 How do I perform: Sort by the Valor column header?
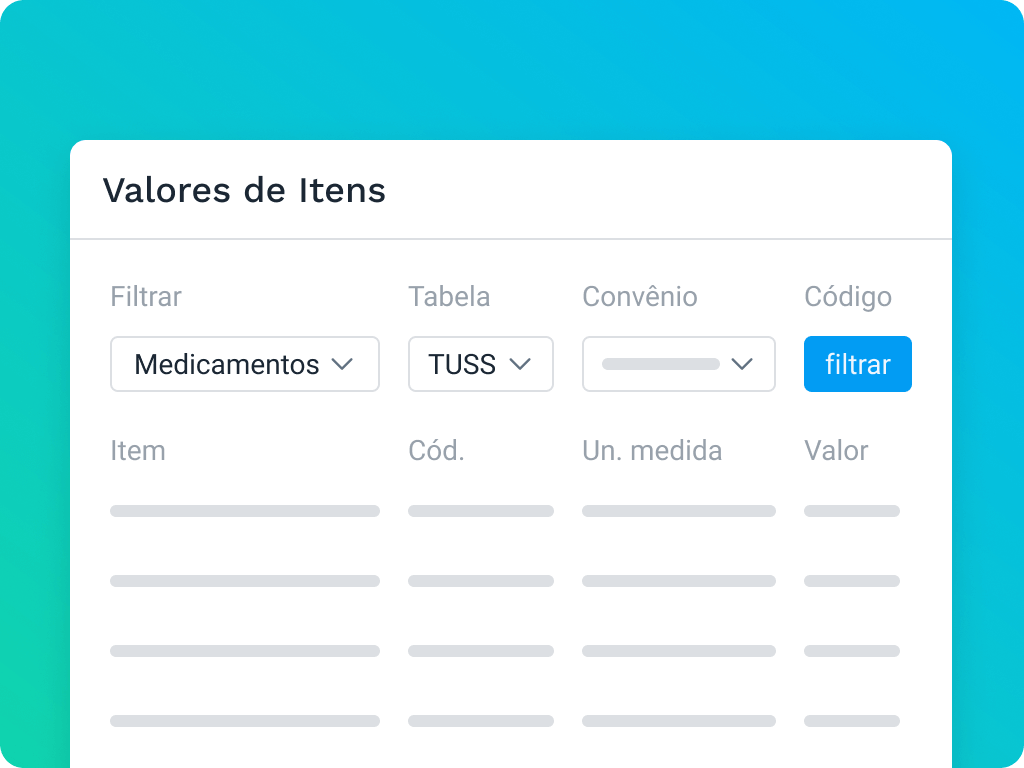click(x=836, y=451)
